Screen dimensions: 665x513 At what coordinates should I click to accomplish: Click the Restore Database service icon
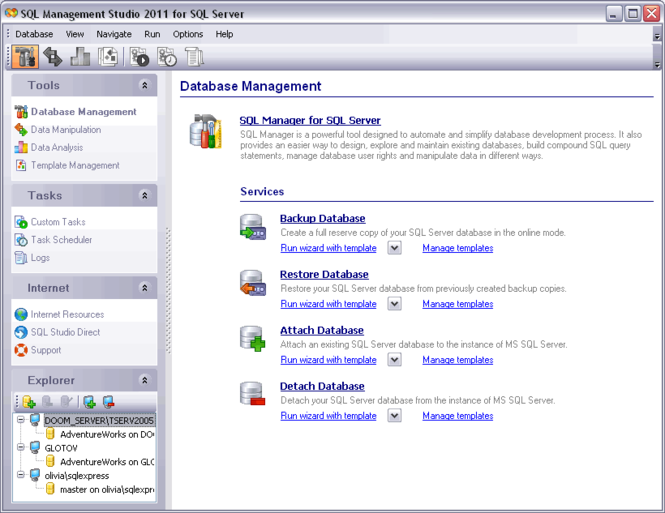pos(253,283)
